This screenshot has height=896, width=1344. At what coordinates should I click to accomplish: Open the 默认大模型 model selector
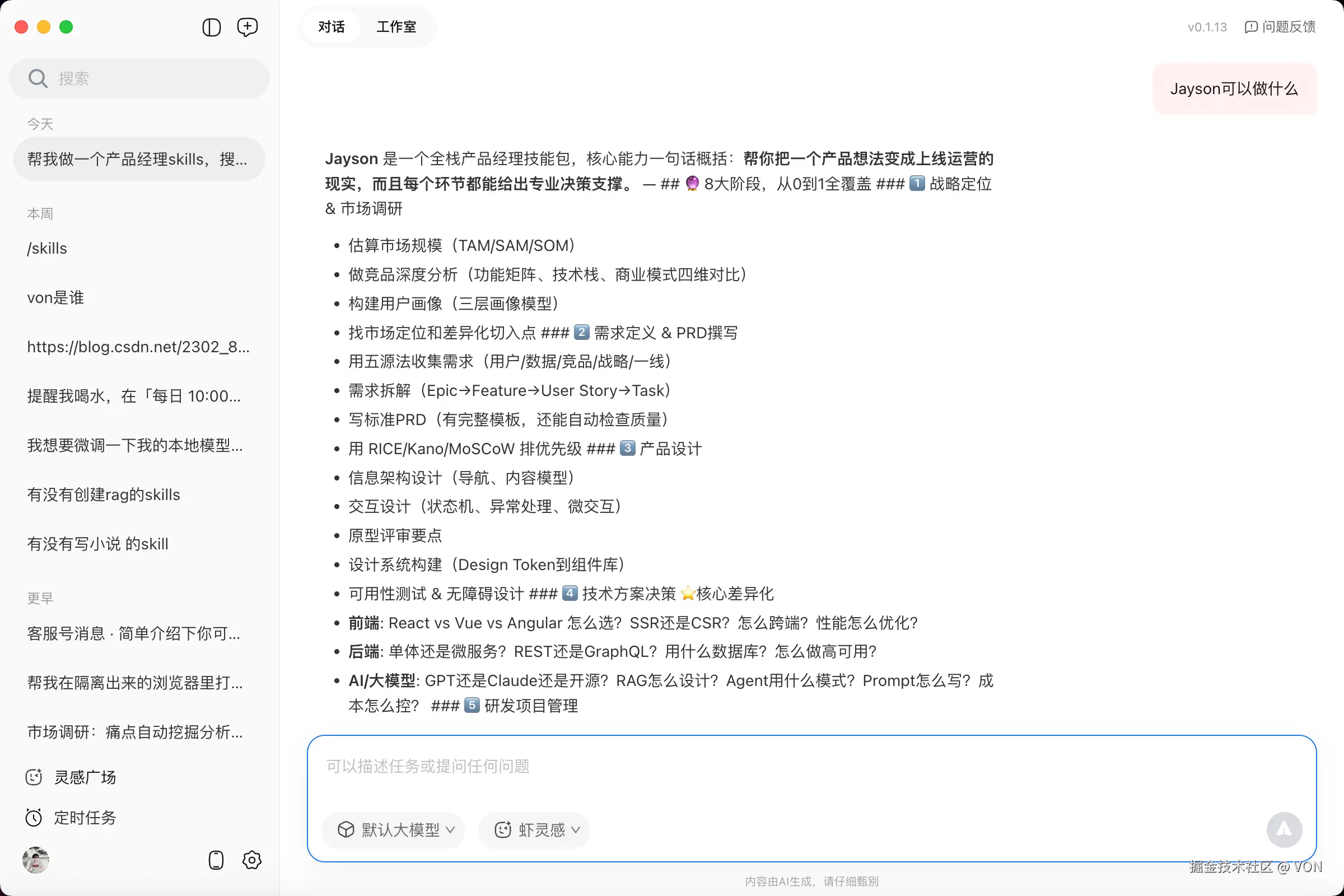pyautogui.click(x=393, y=830)
